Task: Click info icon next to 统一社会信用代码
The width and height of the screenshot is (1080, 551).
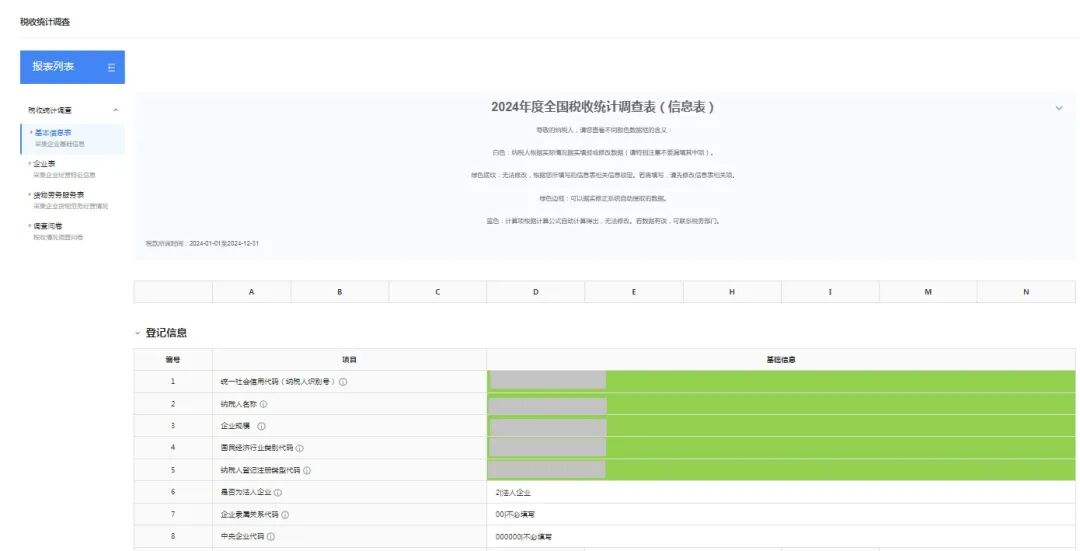Action: tap(343, 382)
